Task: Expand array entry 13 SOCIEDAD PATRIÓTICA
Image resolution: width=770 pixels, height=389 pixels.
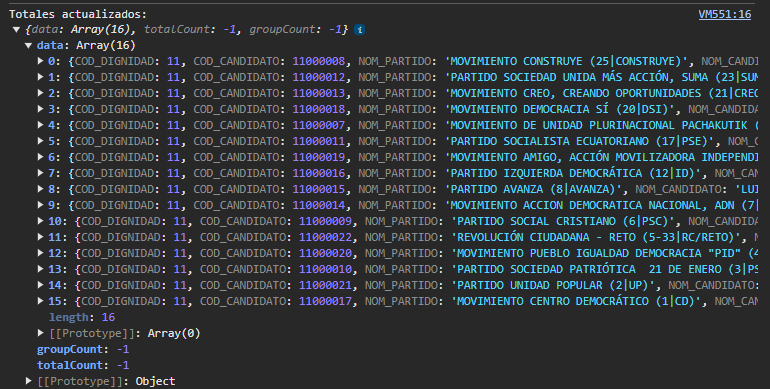Action: (41, 269)
